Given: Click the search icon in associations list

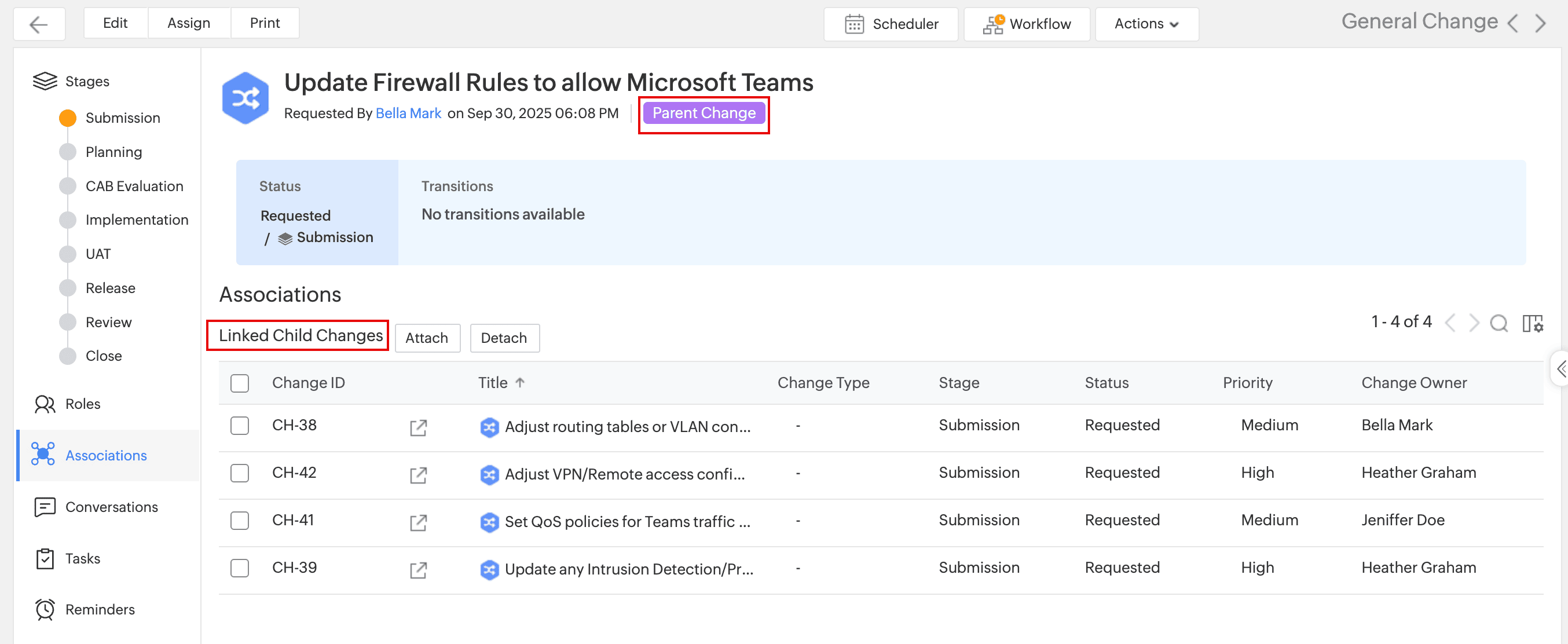Looking at the screenshot, I should click(1499, 323).
